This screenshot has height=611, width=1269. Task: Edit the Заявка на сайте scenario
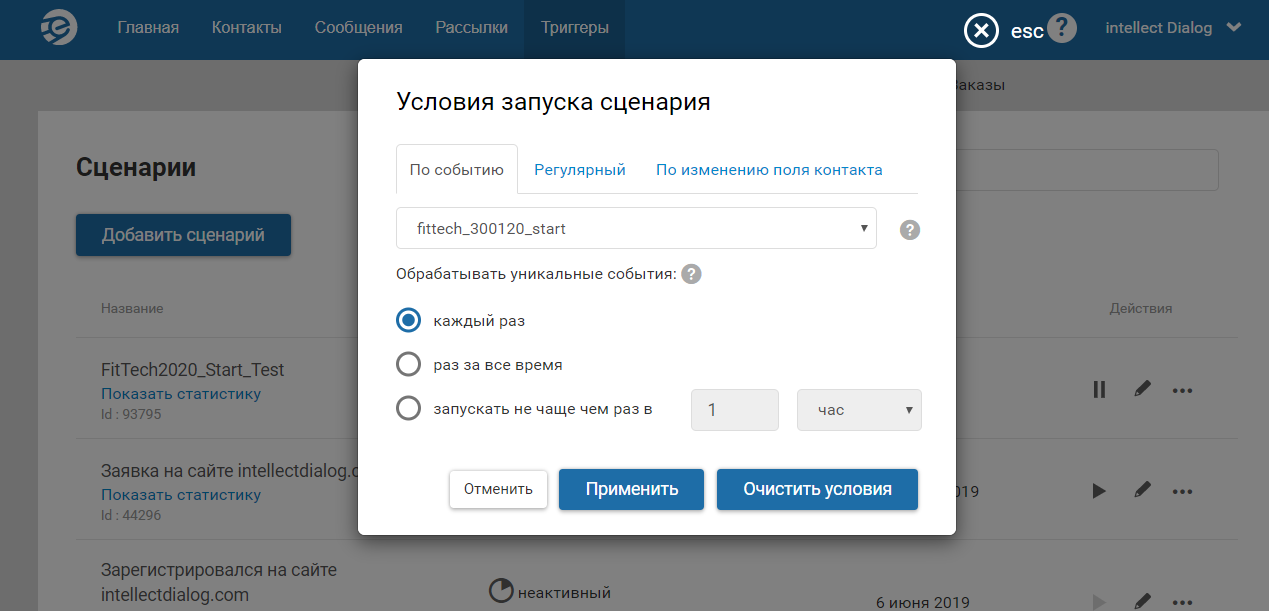(1142, 490)
